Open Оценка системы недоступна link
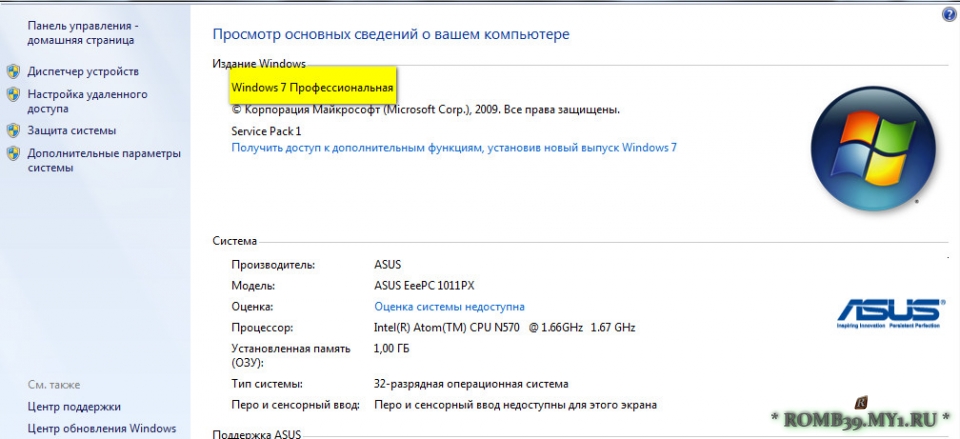Viewport: 960px width, 439px height. pos(449,307)
